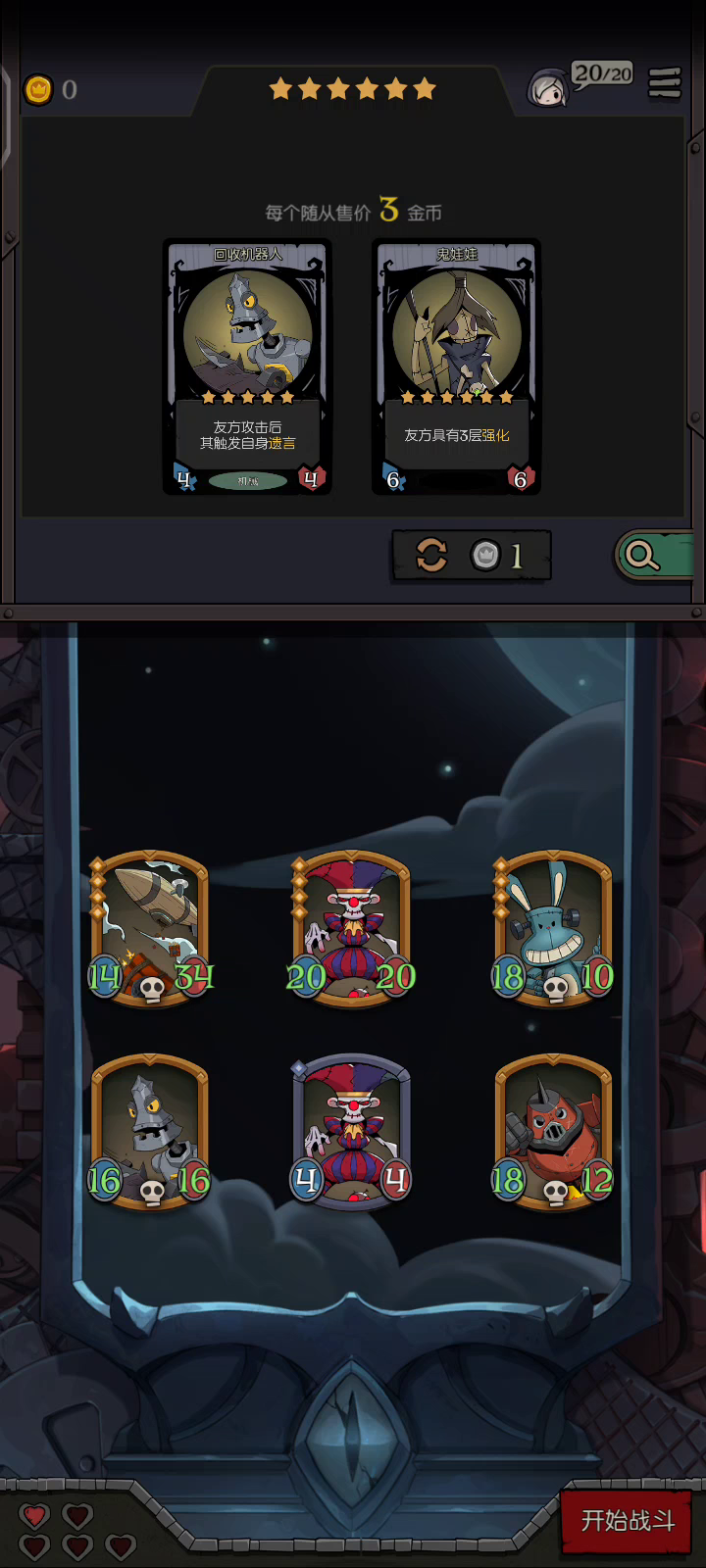Select the small clown minion 4/4
Image resolution: width=706 pixels, height=1568 pixels.
pyautogui.click(x=351, y=1132)
